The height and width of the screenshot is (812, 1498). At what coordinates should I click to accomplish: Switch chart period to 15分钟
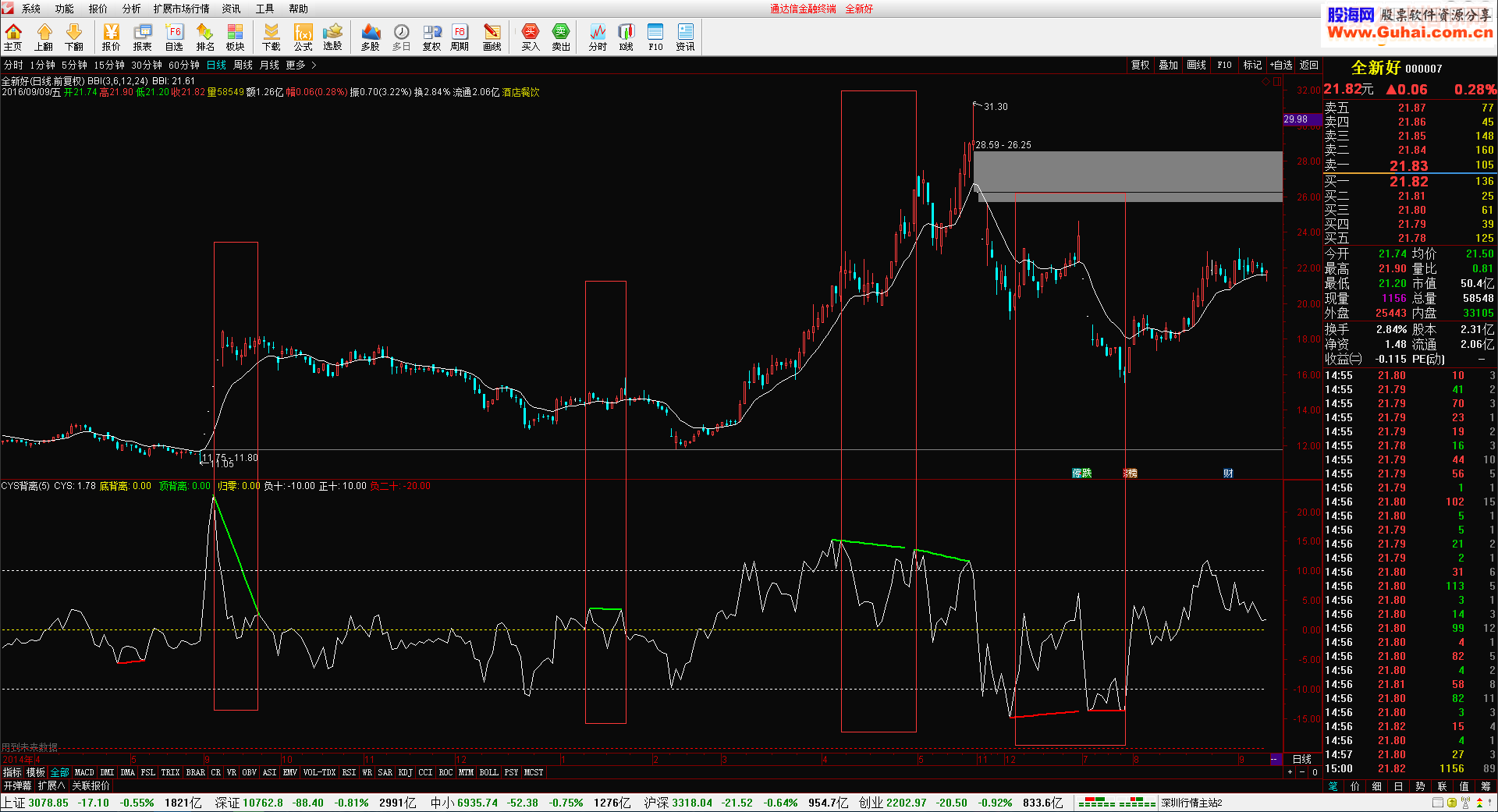tap(109, 66)
